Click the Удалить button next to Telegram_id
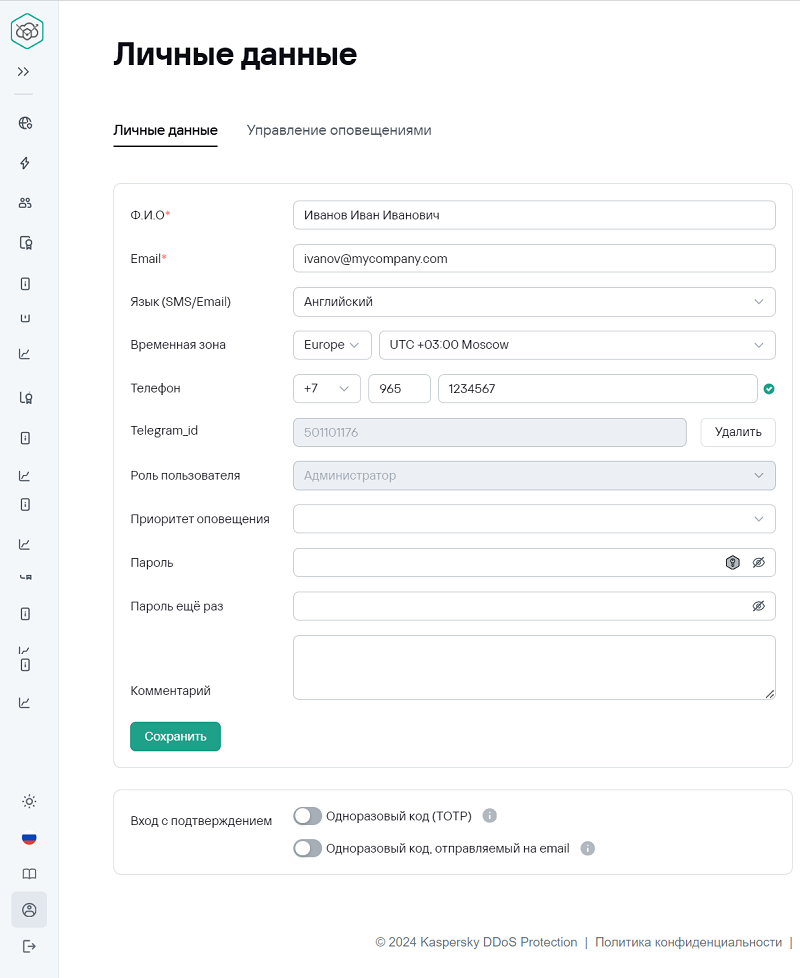This screenshot has height=978, width=800. click(x=738, y=432)
